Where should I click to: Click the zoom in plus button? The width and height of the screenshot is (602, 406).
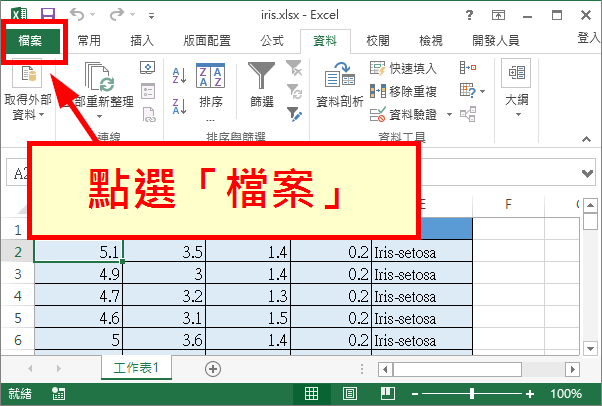coord(530,394)
